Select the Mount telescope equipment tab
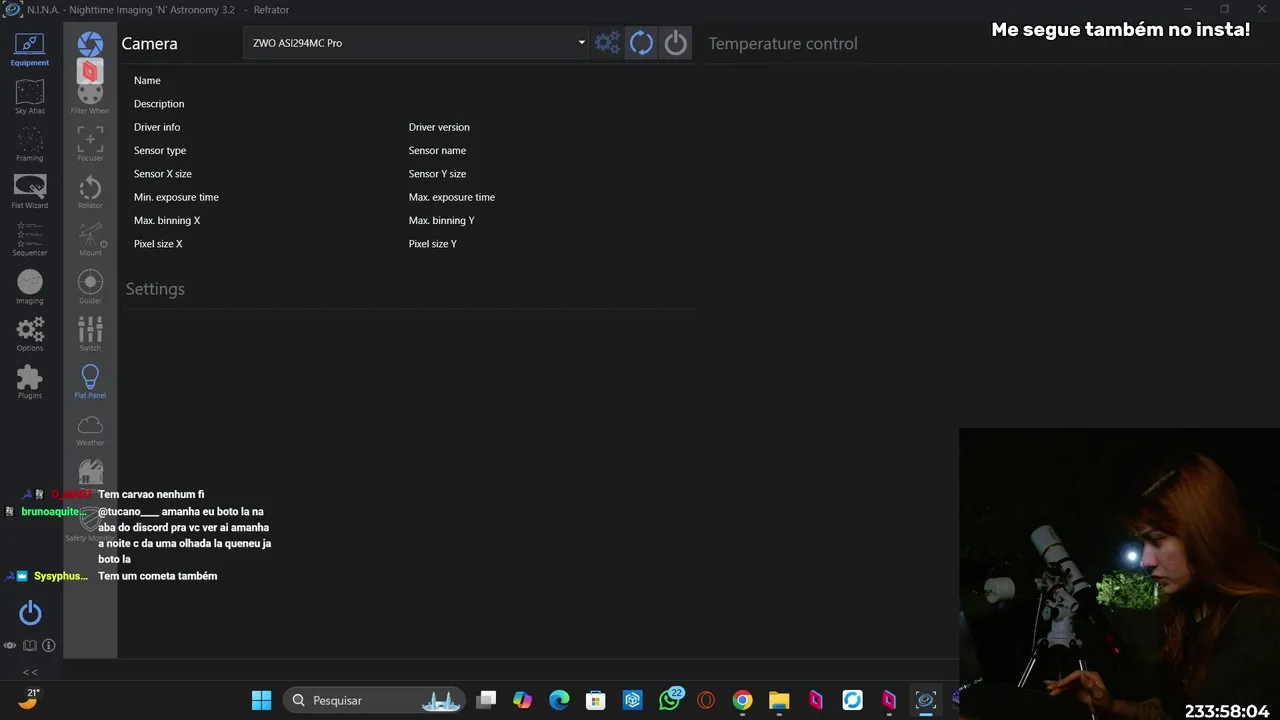Viewport: 1280px width, 720px height. [x=90, y=239]
